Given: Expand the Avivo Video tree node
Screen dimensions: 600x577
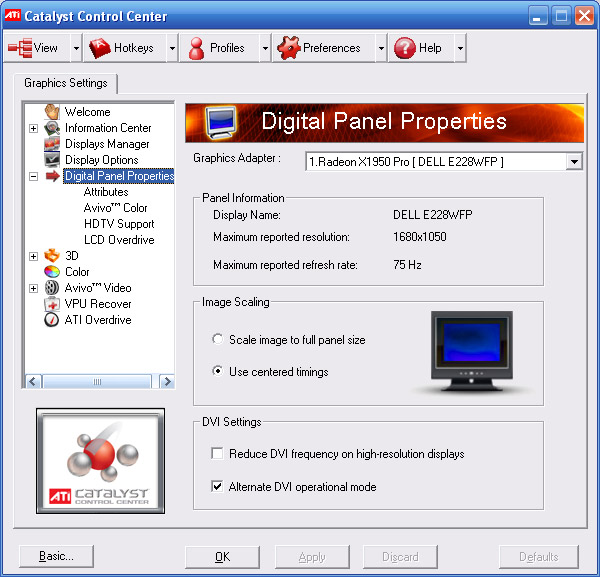Looking at the screenshot, I should [34, 288].
